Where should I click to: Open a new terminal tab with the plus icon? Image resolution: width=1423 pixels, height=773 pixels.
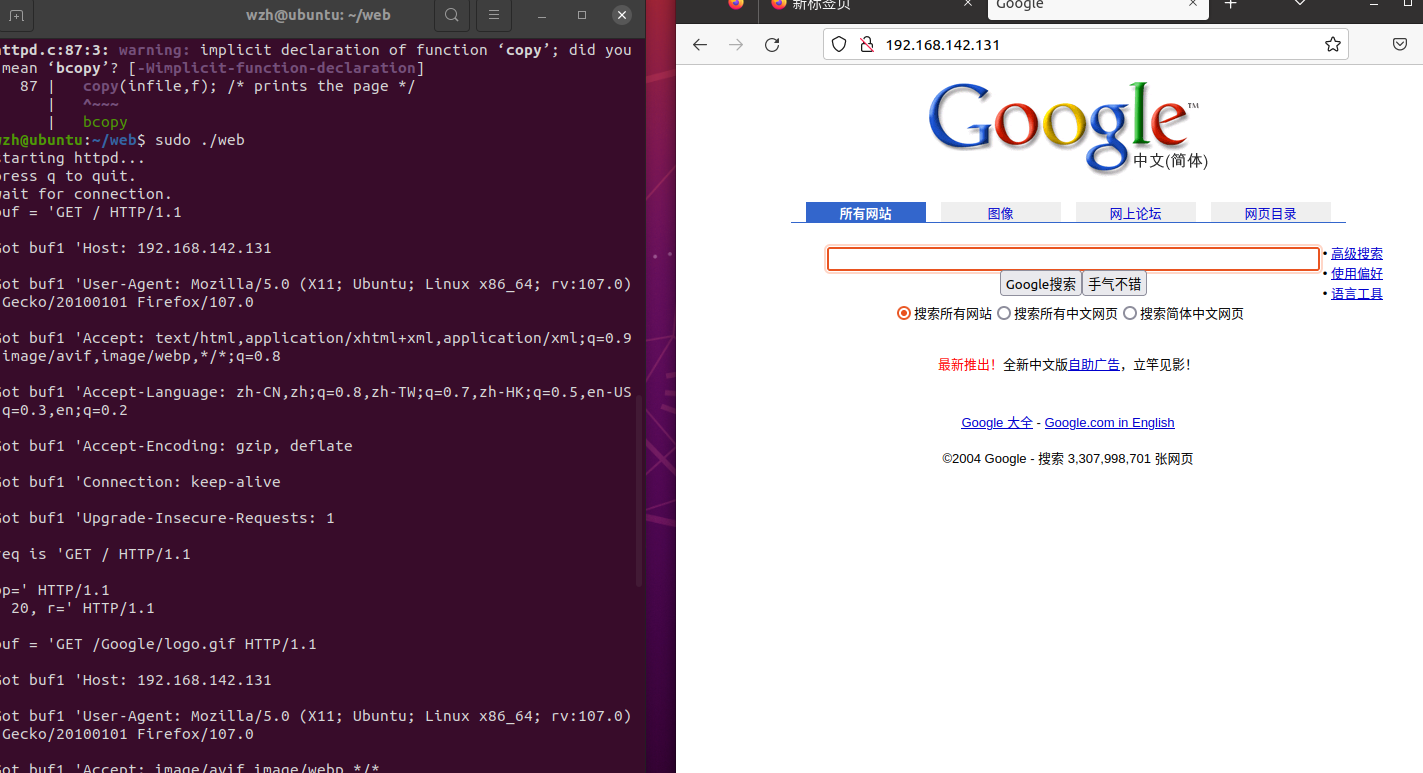[x=16, y=15]
